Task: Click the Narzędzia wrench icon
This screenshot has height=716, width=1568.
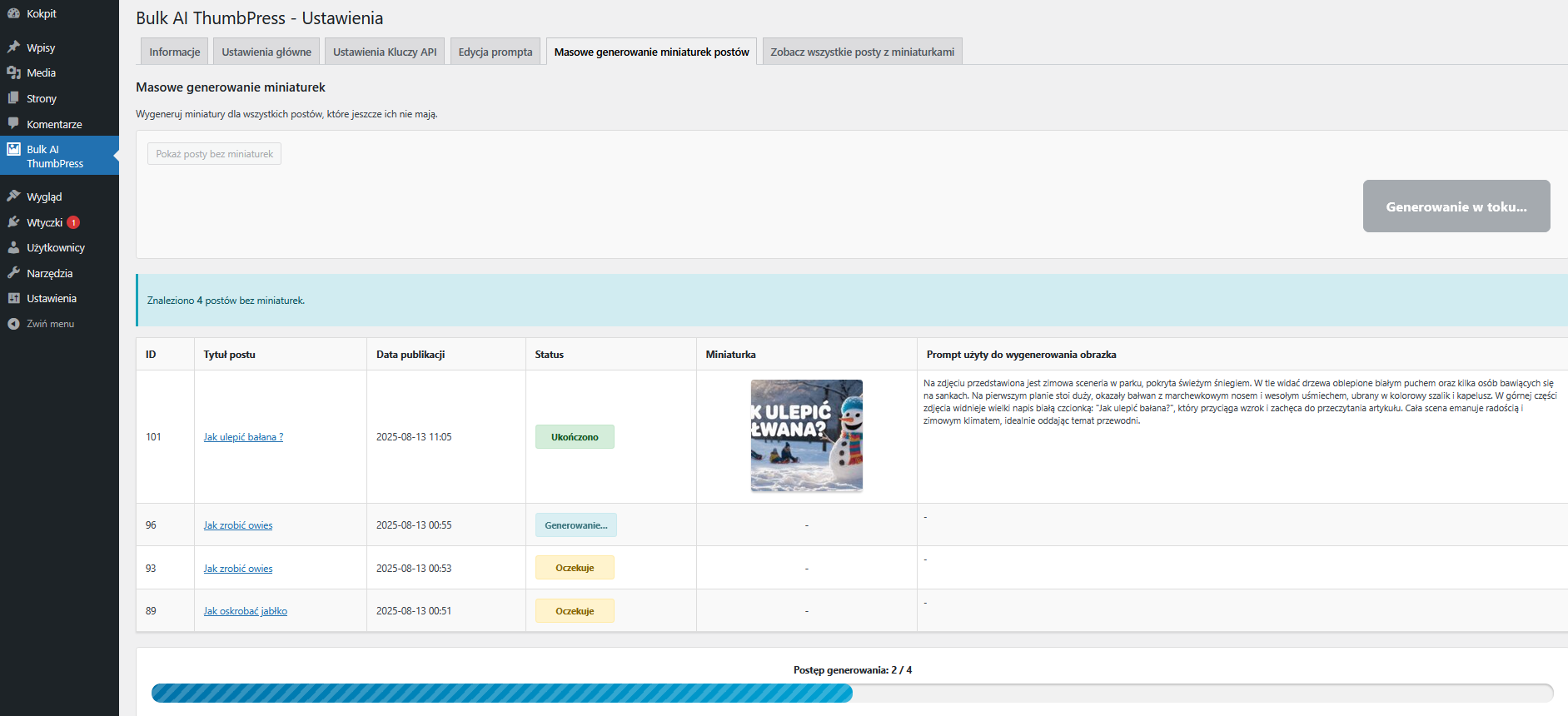Action: (x=13, y=273)
